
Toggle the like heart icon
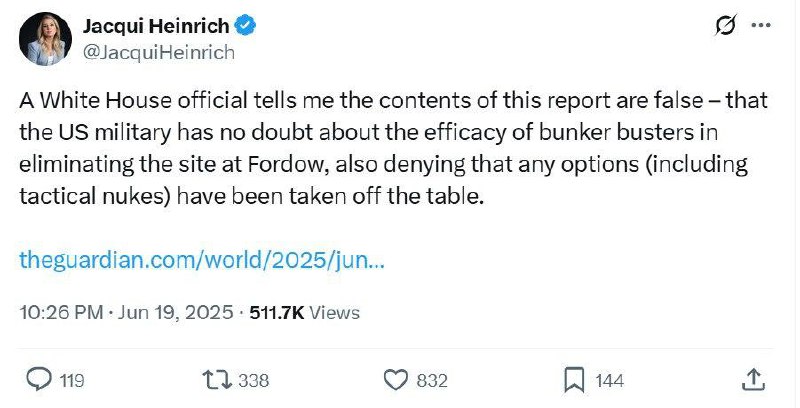tap(397, 379)
